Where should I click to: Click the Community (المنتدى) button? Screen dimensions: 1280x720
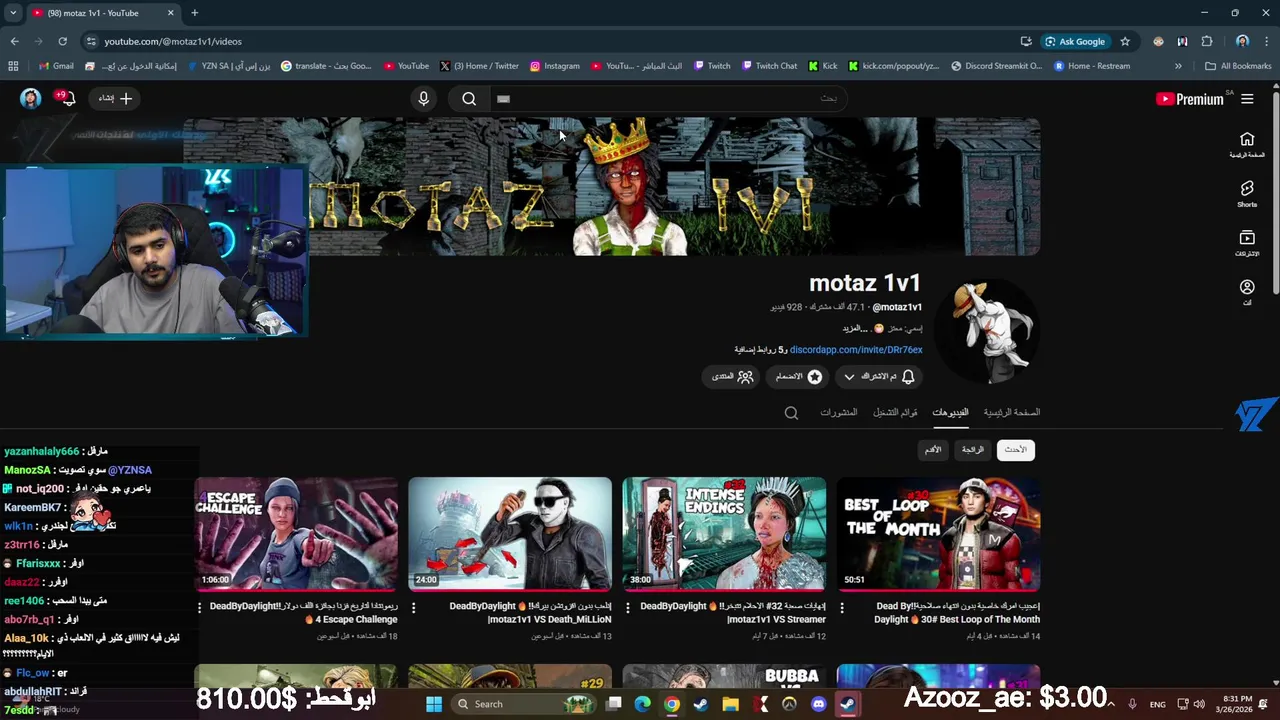(x=732, y=377)
